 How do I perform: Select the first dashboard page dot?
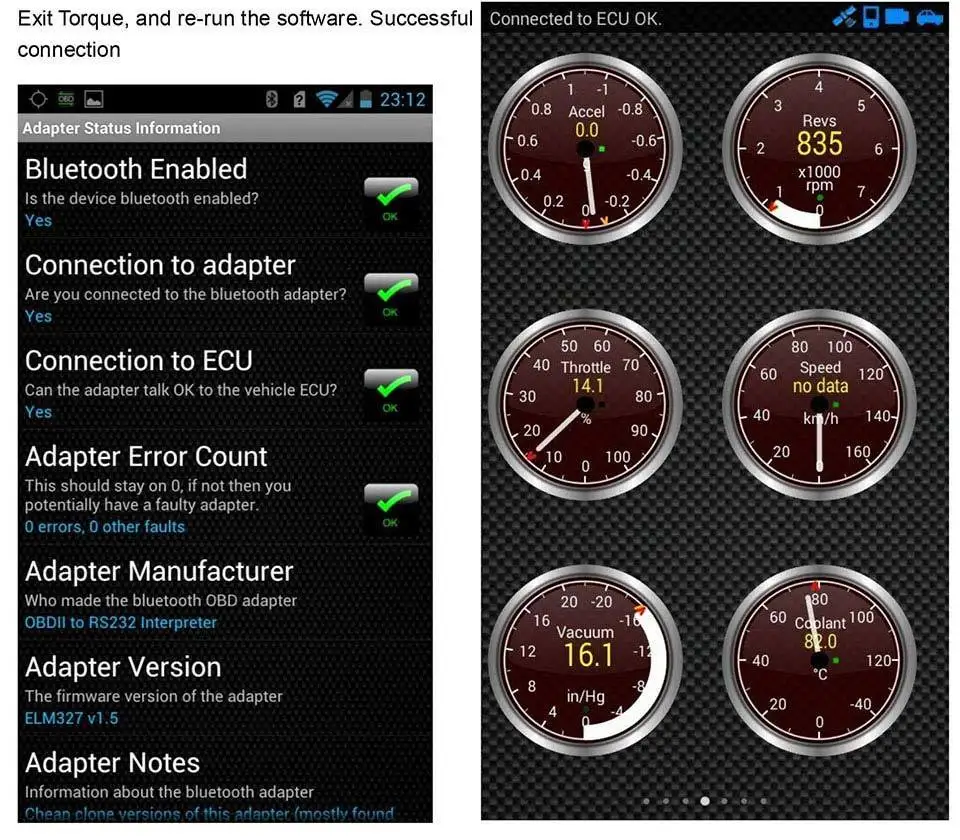click(x=647, y=802)
